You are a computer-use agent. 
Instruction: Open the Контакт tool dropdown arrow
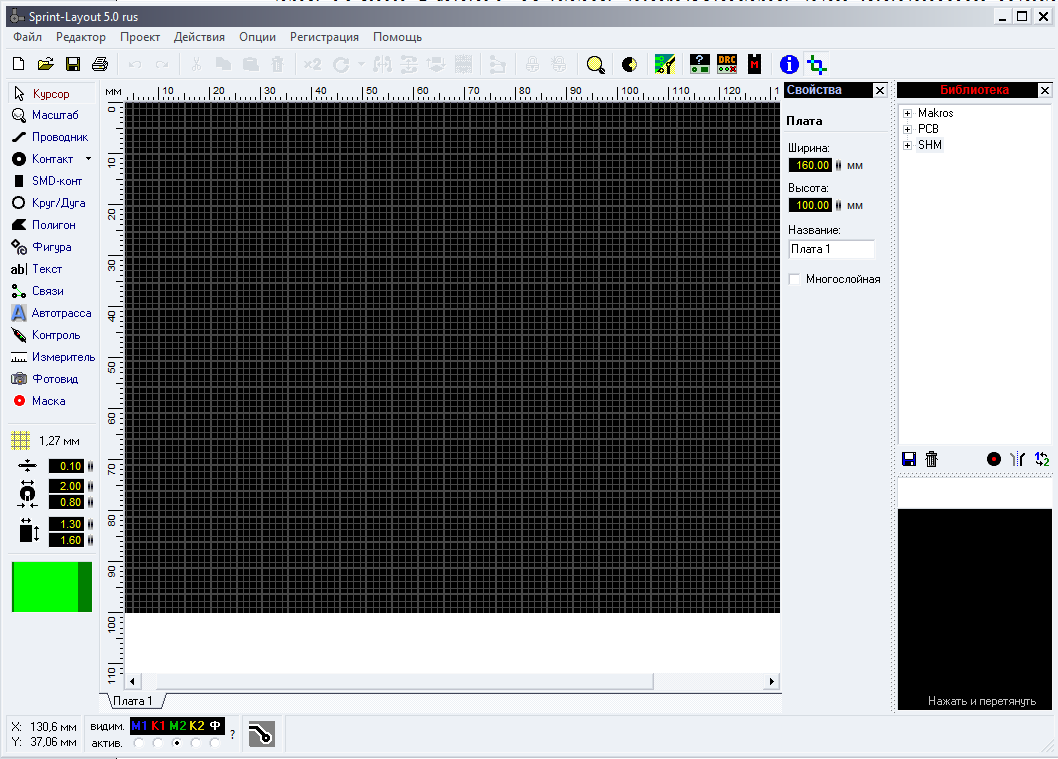(88, 159)
